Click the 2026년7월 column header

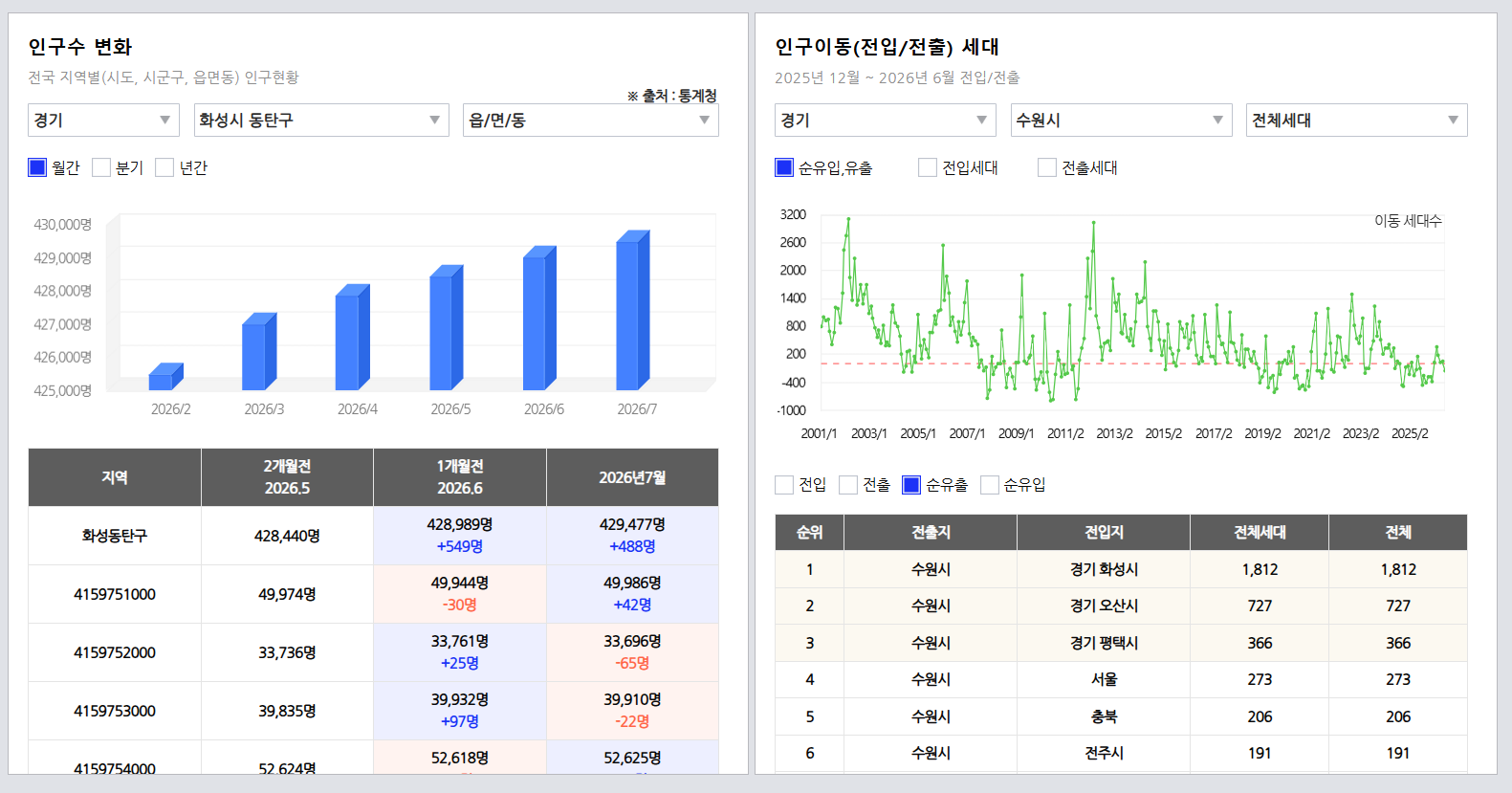[x=632, y=477]
